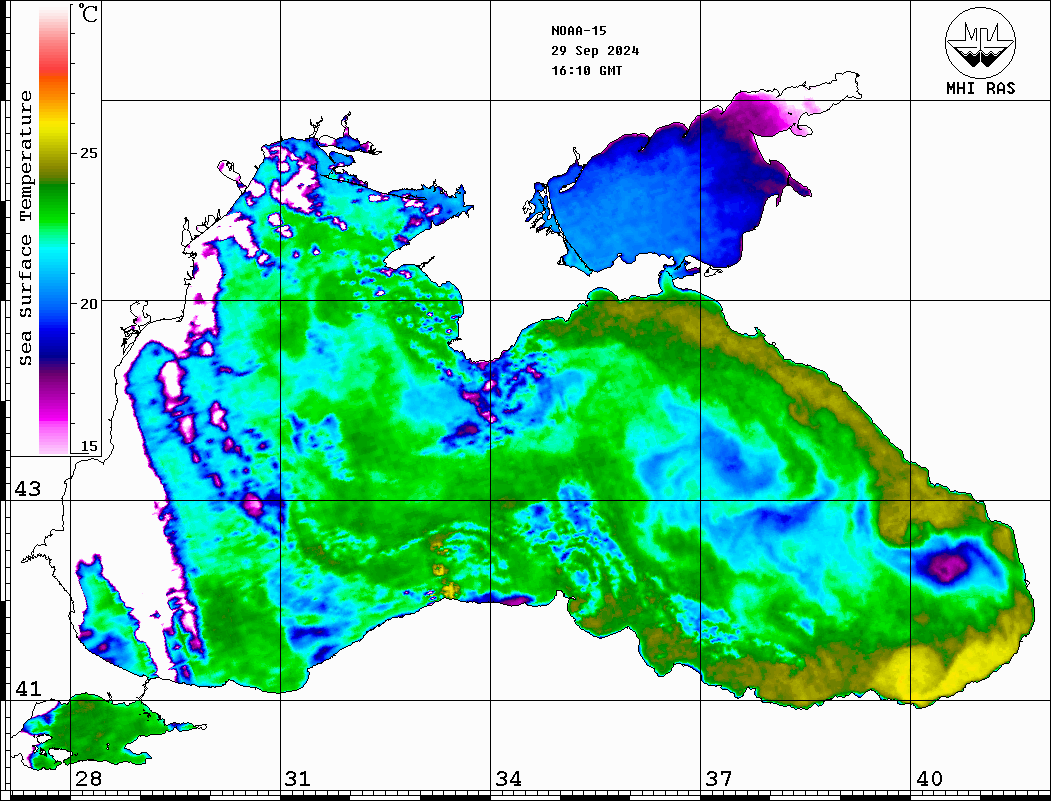1051x801 pixels.
Task: Click longitude label '28'
Action: 88,778
